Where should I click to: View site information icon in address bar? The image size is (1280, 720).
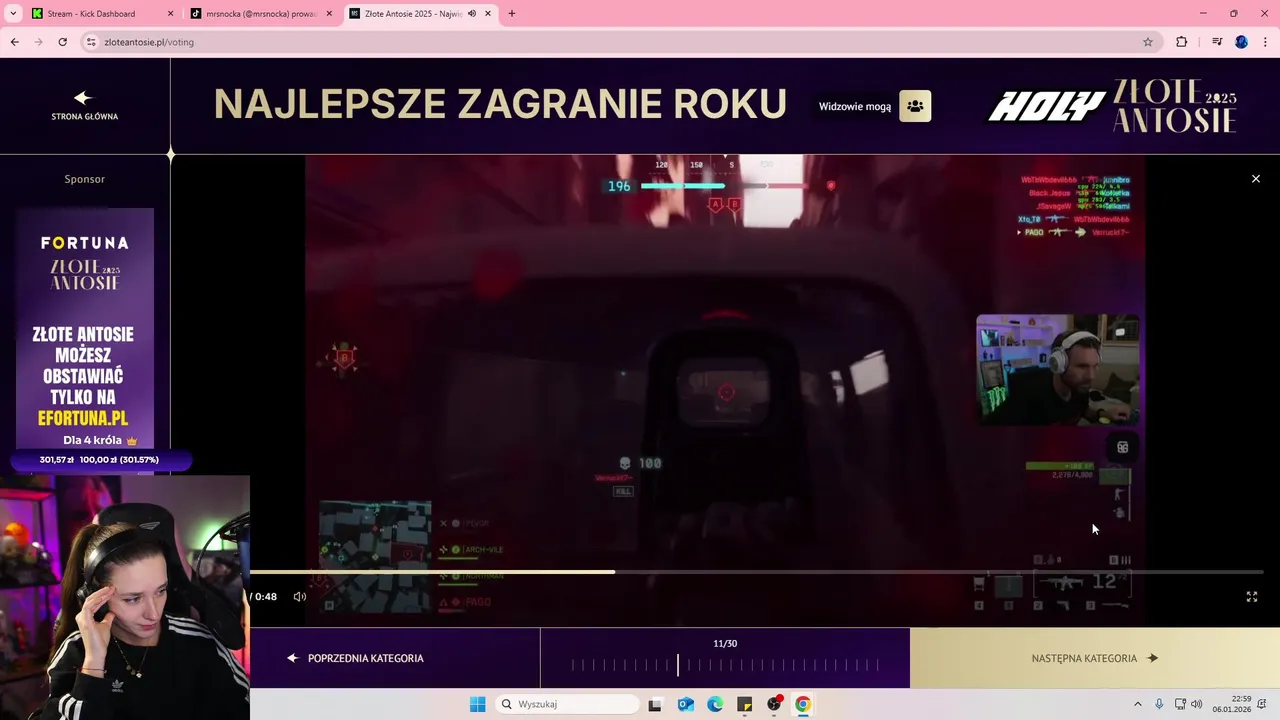point(91,42)
